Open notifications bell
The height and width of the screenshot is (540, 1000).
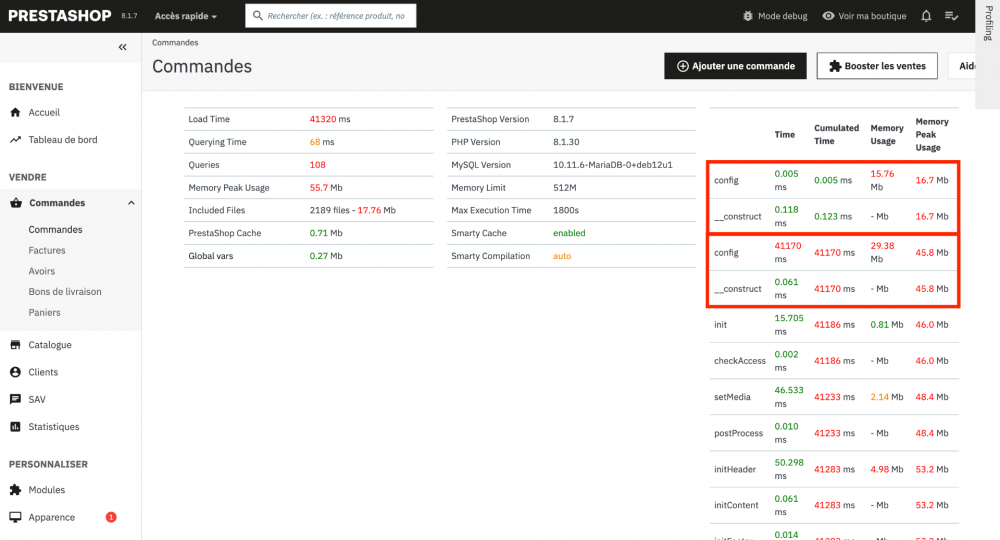[x=926, y=16]
